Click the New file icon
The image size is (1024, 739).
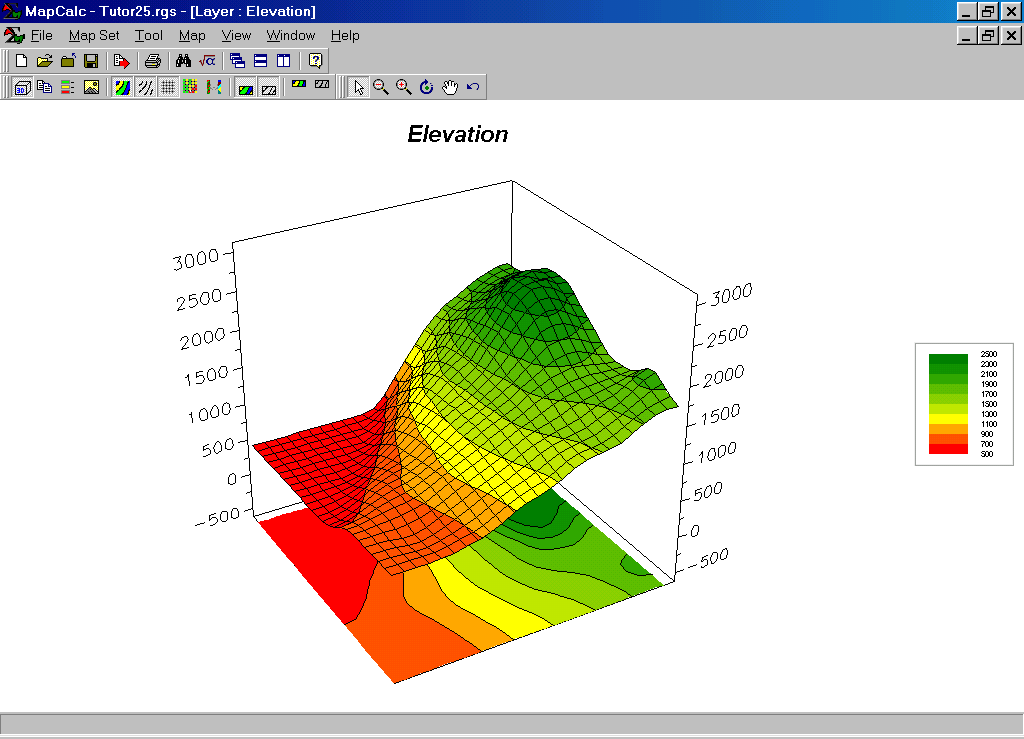21,61
